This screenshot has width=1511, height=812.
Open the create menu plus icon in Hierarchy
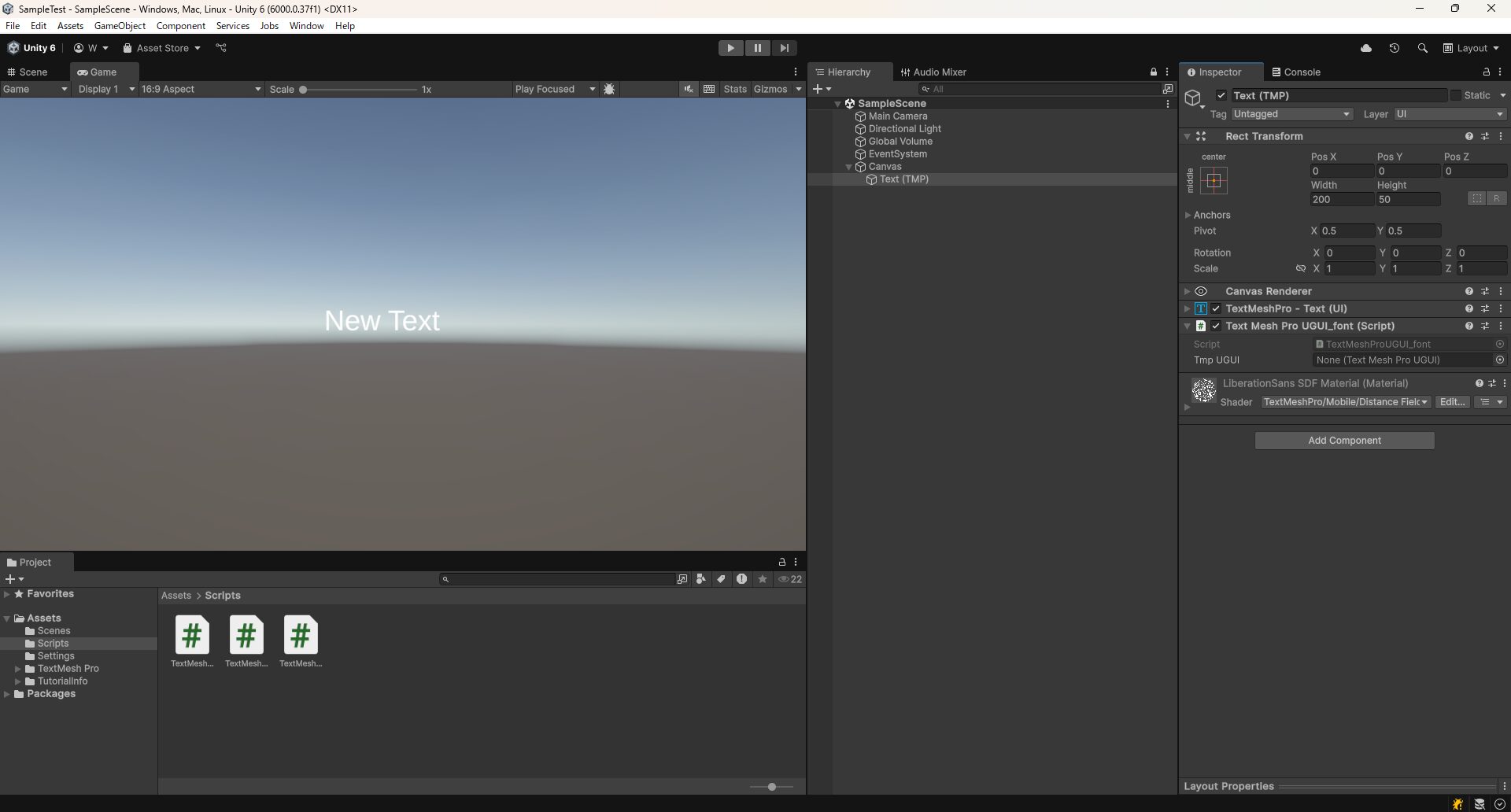click(x=819, y=89)
